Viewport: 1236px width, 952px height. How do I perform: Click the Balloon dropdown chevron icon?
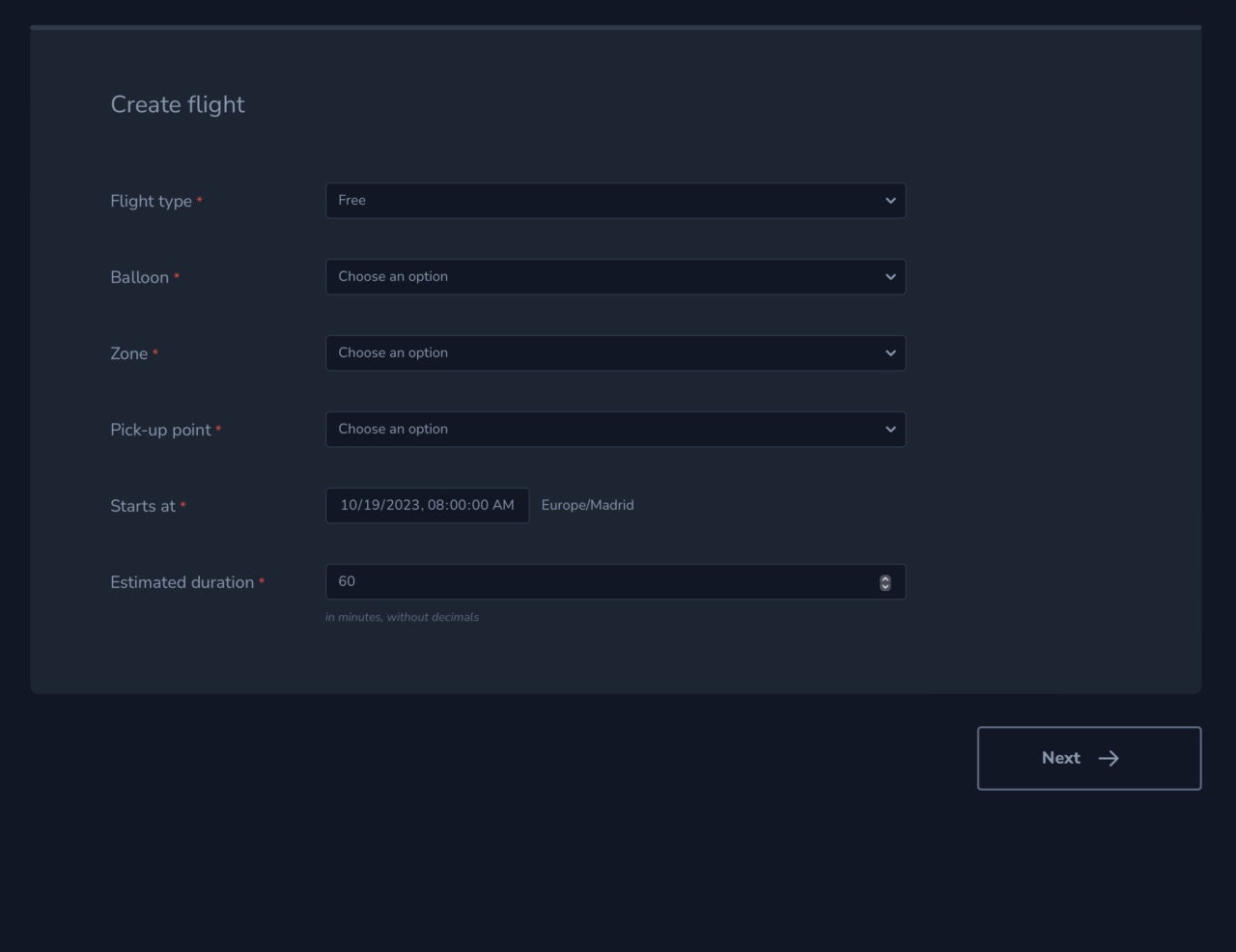click(x=890, y=277)
